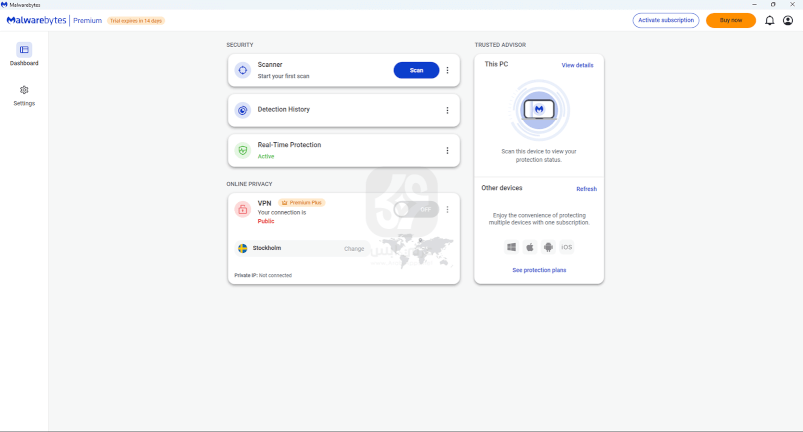Select the Windows platform icon
Viewport: 803px width, 432px height.
click(511, 247)
